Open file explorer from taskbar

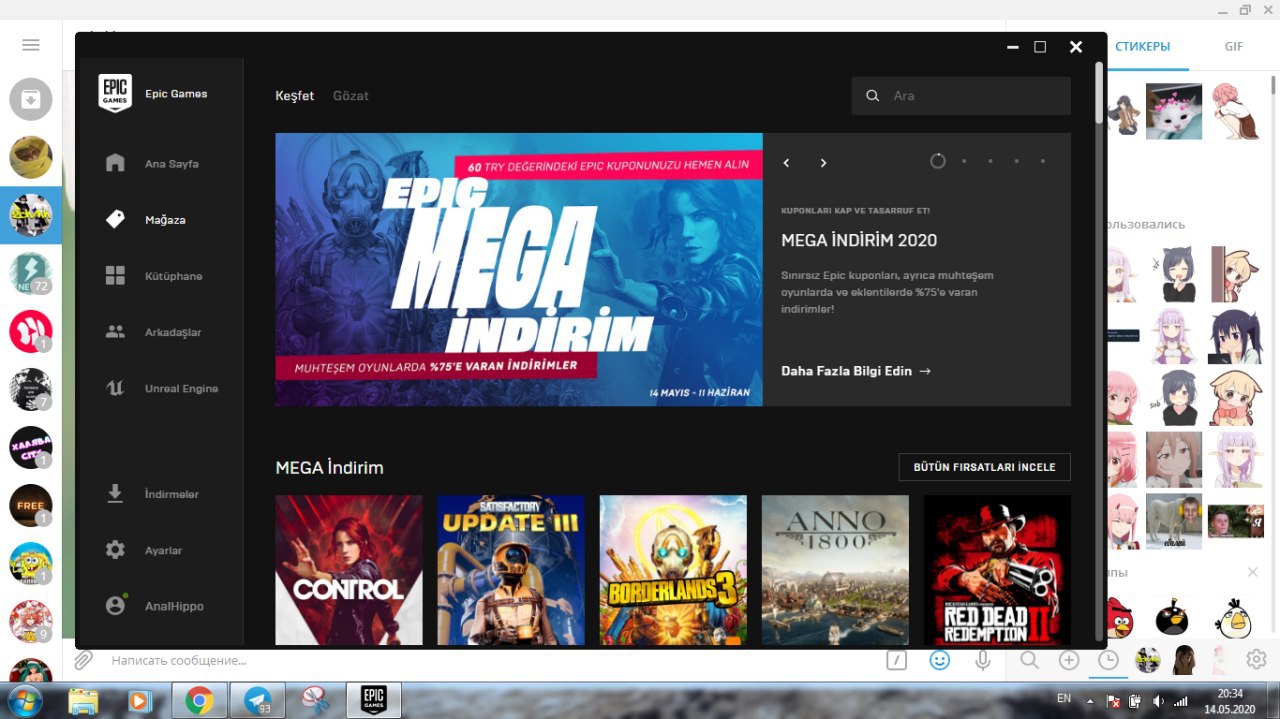84,700
